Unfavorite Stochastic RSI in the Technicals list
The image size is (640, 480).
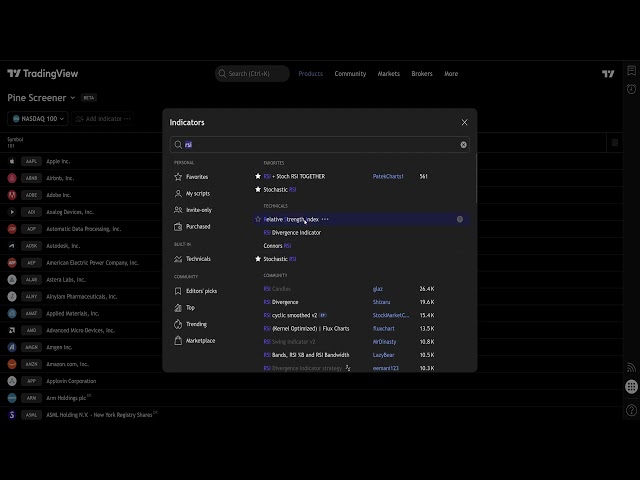(258, 259)
